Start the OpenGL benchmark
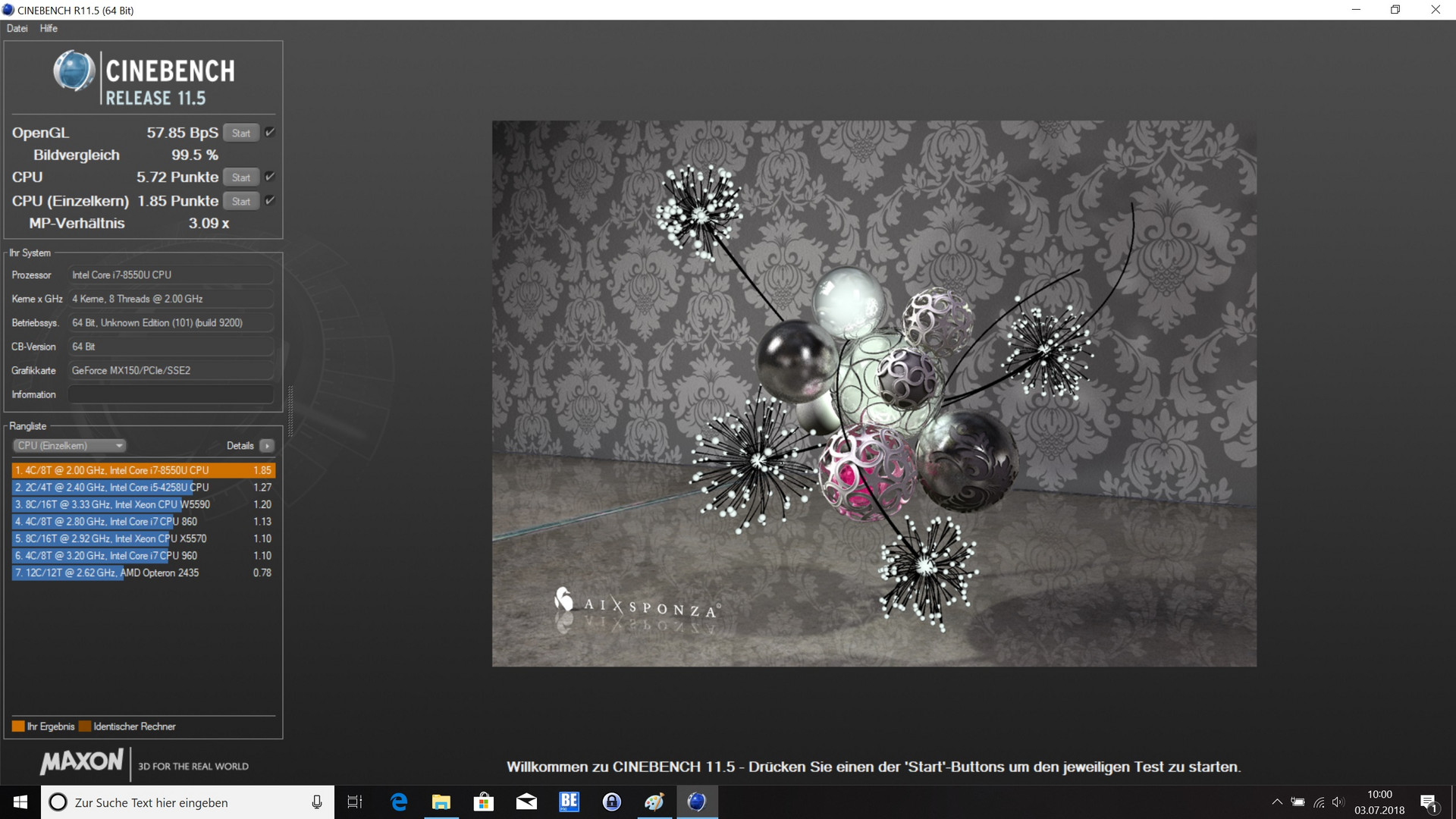This screenshot has width=1456, height=819. point(241,133)
